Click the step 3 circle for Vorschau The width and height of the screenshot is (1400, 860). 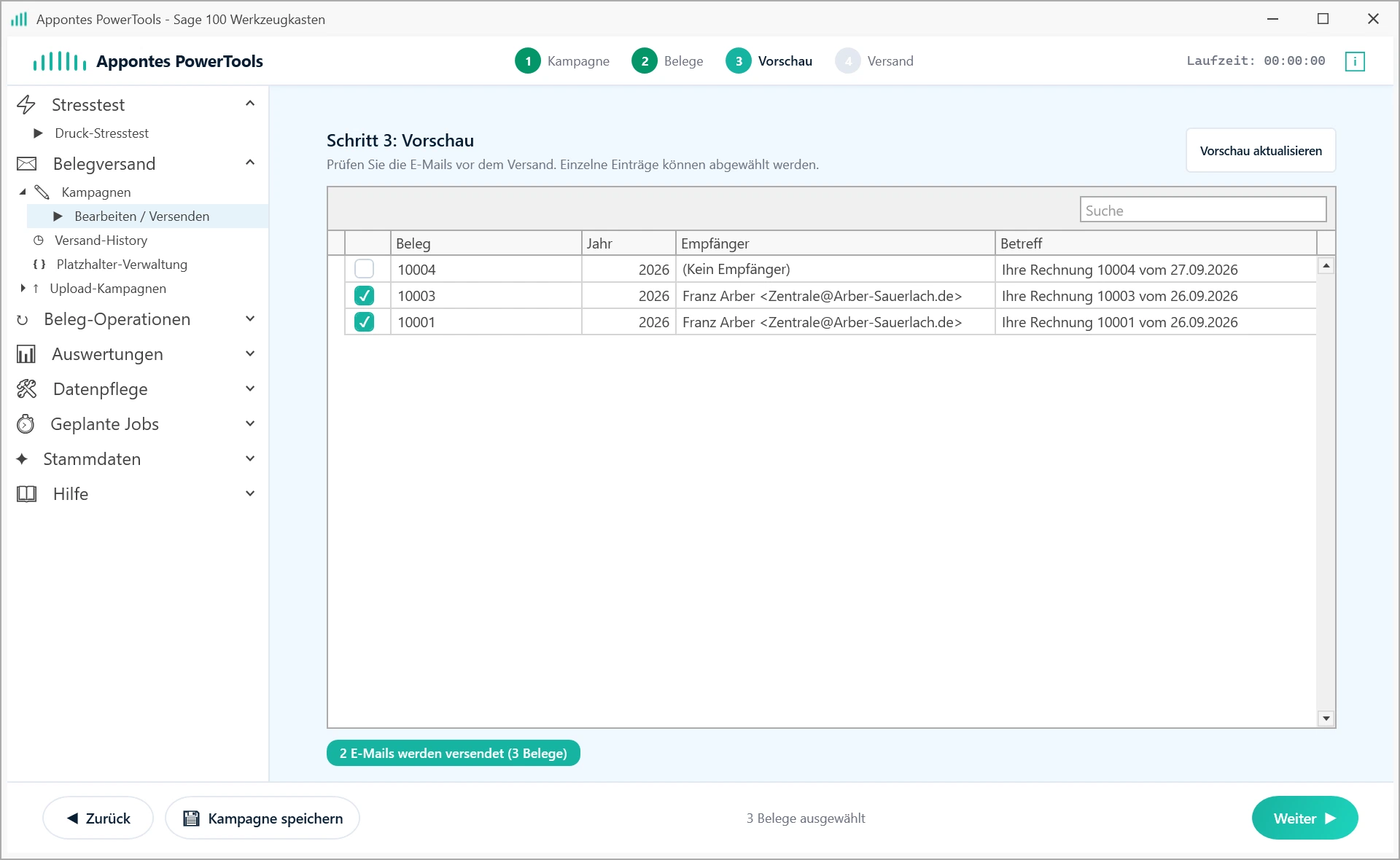click(739, 61)
